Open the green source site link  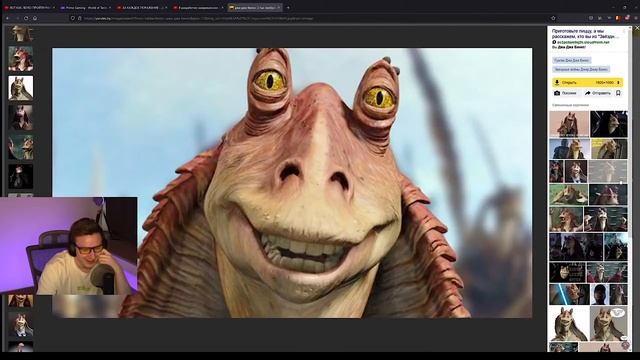coord(583,42)
